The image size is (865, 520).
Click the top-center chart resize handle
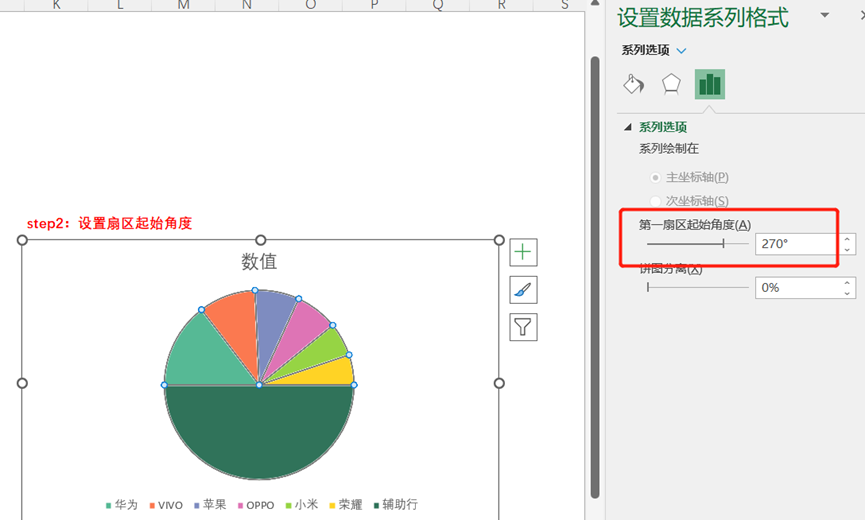[x=261, y=240]
